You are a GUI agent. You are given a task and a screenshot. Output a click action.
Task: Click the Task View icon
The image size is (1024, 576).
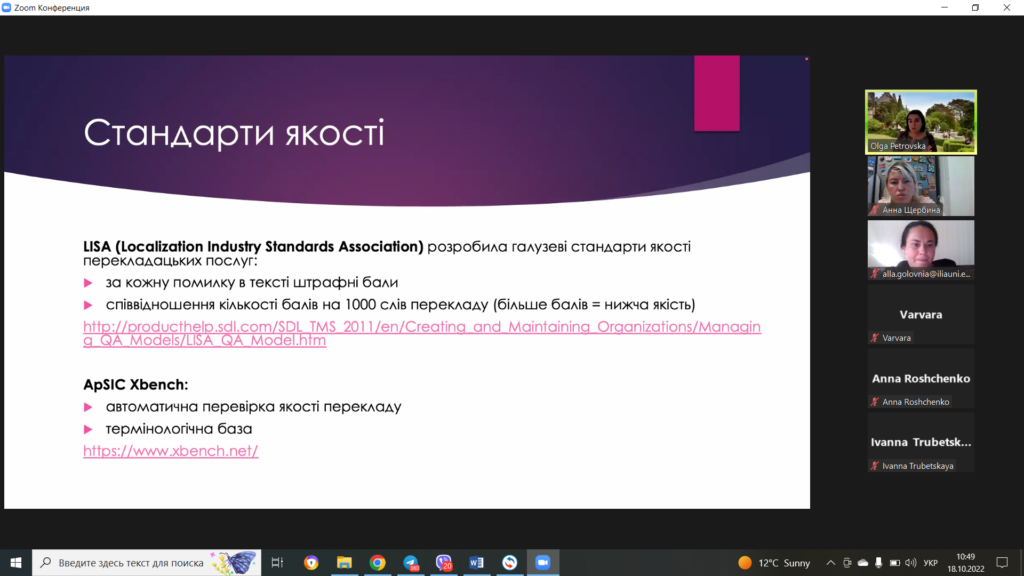[x=278, y=563]
